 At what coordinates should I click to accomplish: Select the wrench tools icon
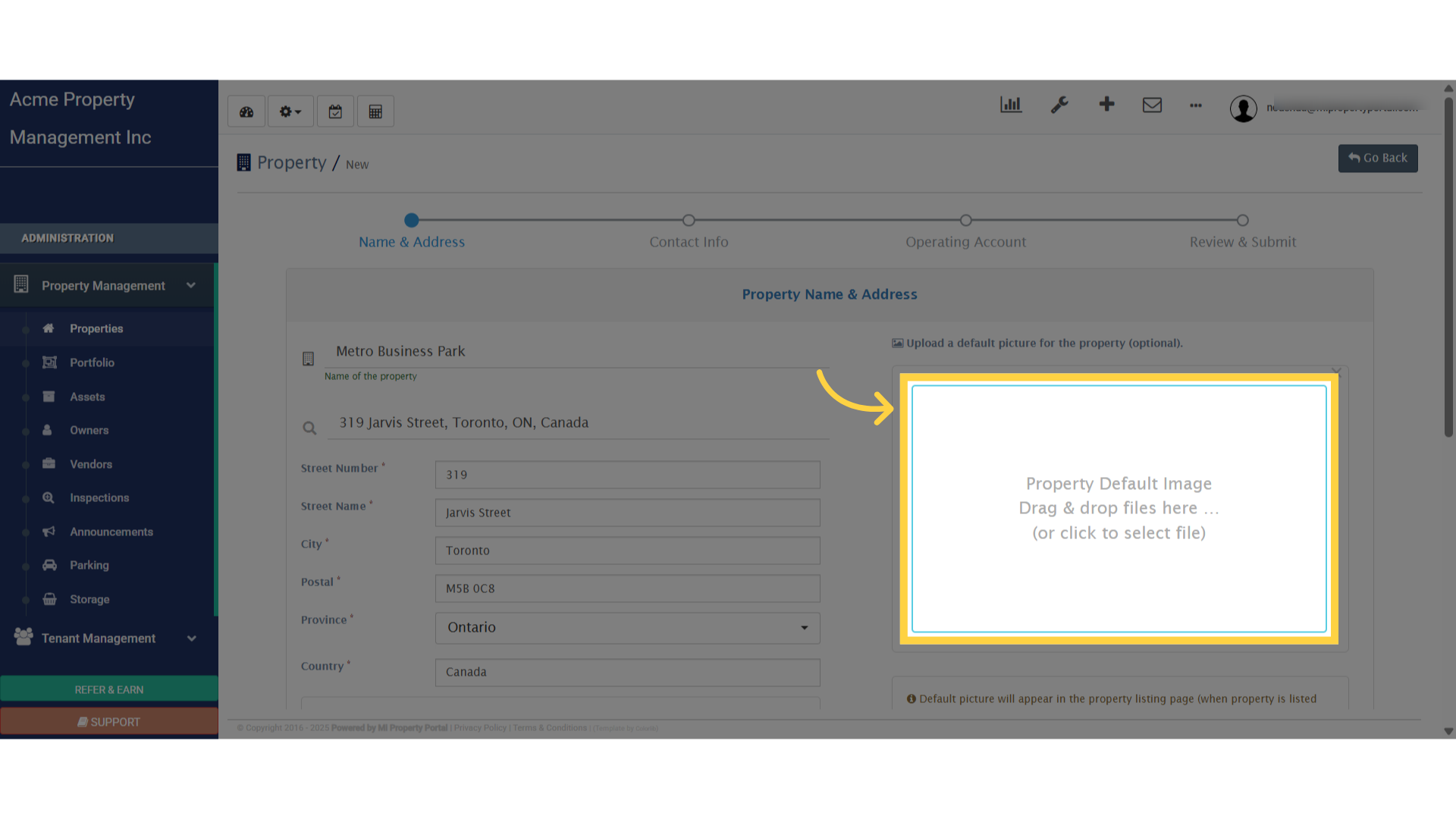click(x=1059, y=105)
